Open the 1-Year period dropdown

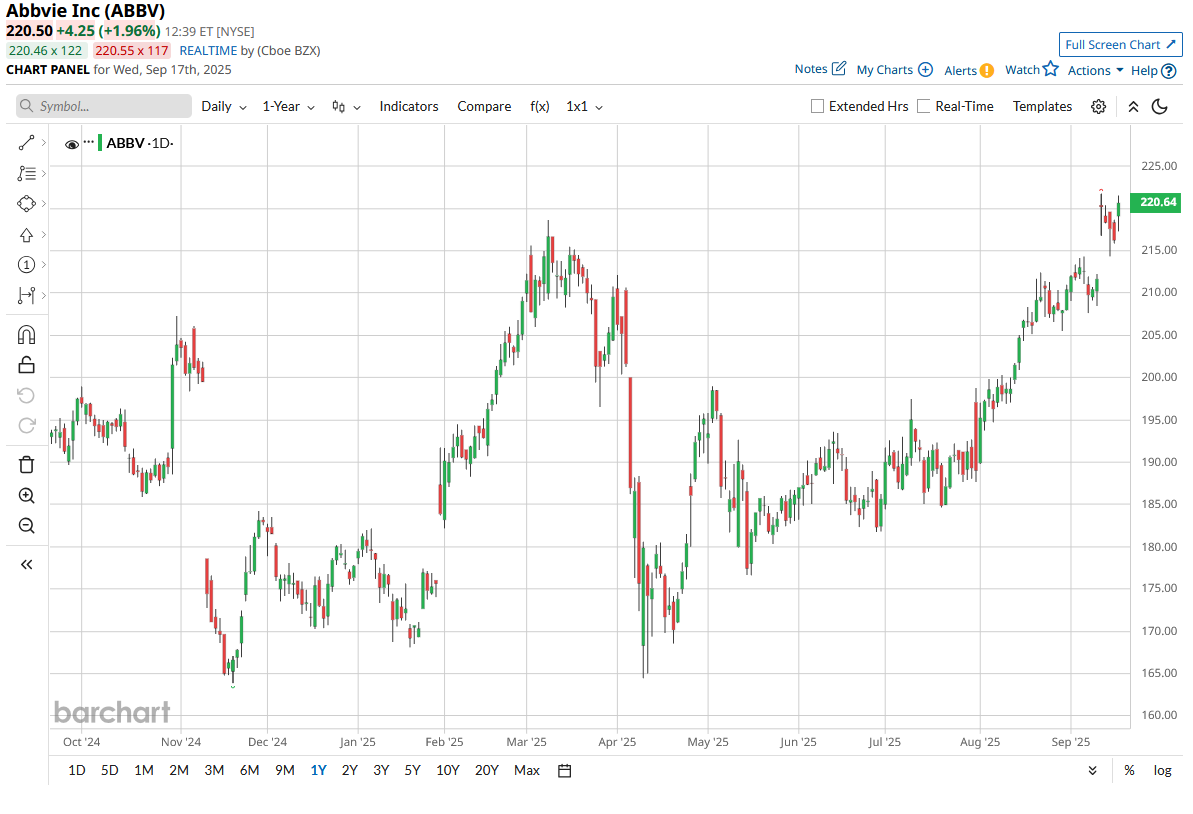tap(288, 107)
